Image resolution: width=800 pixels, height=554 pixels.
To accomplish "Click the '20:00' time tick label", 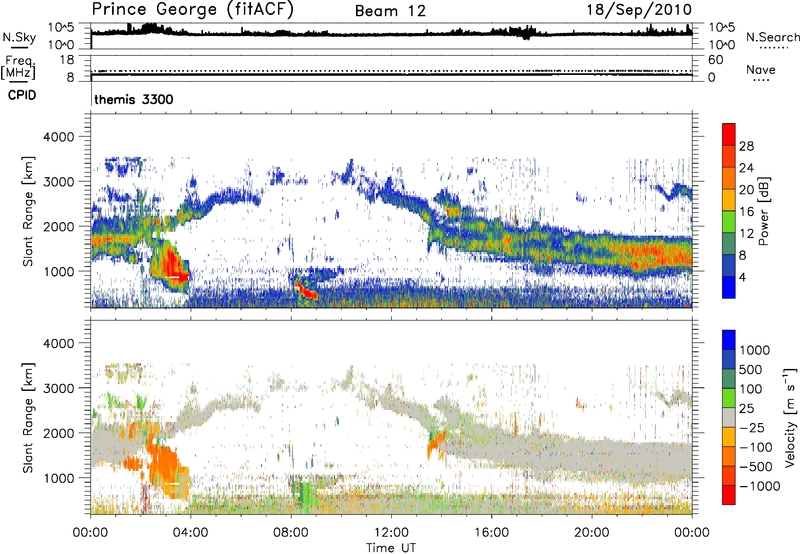I will coord(591,533).
